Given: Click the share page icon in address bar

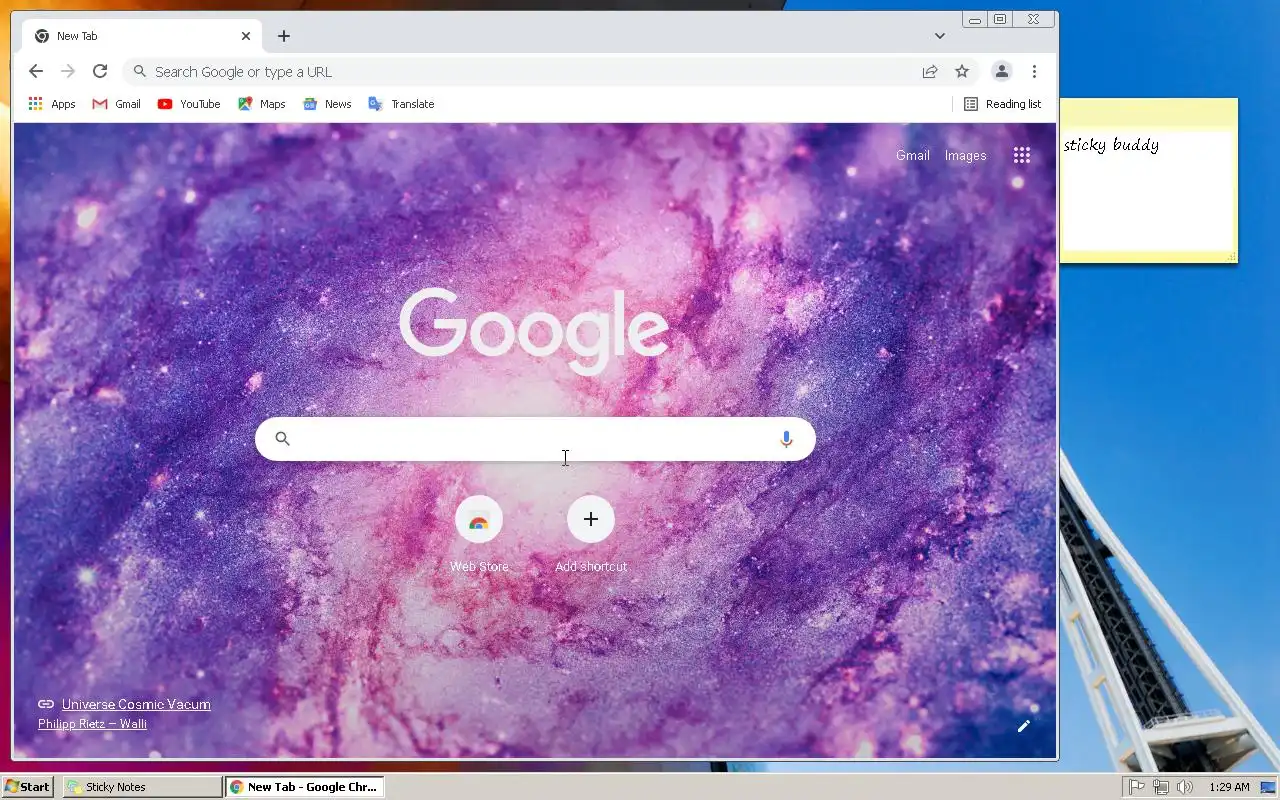Looking at the screenshot, I should (x=930, y=71).
